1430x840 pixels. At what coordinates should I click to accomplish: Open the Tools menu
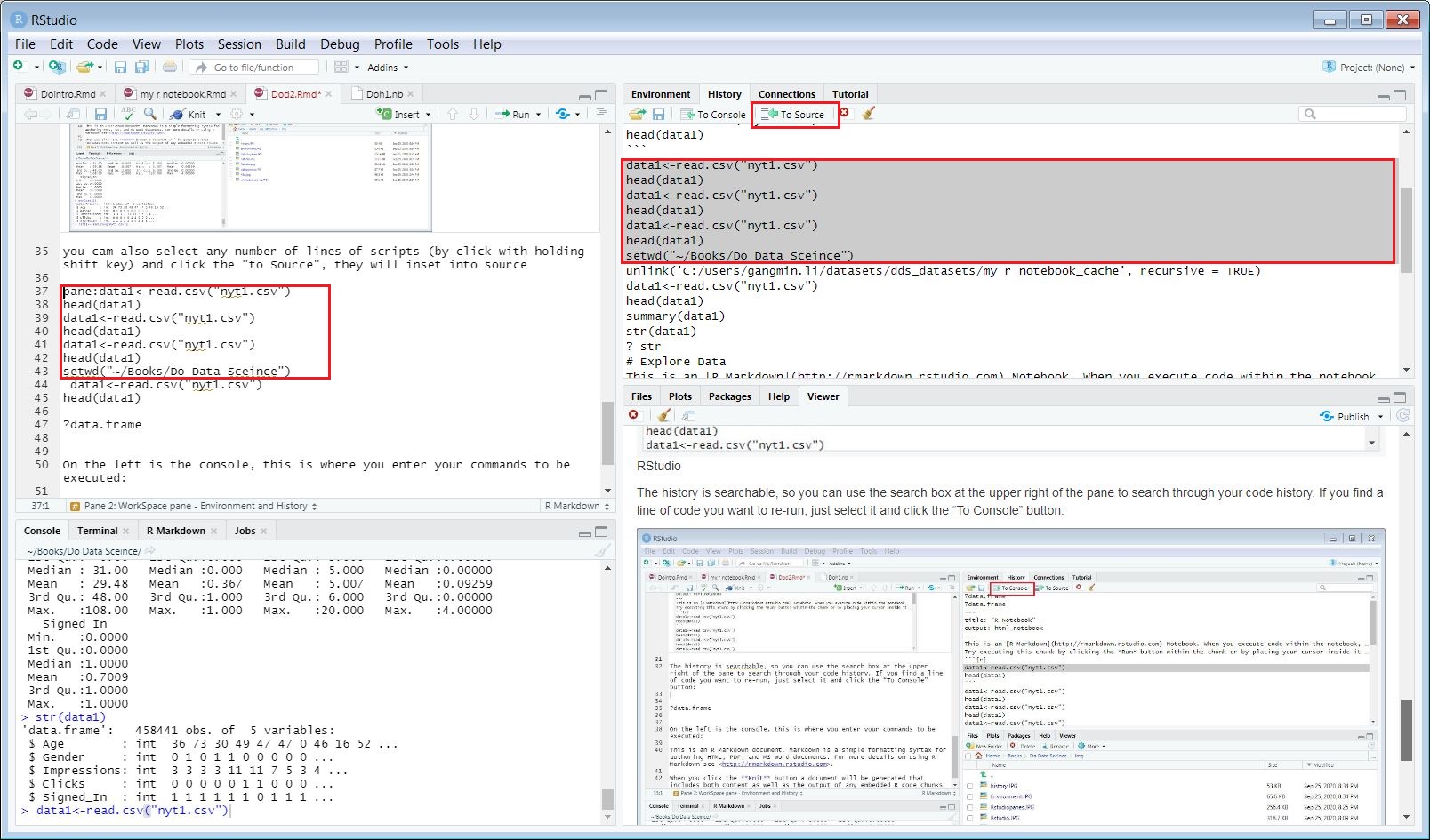point(443,44)
